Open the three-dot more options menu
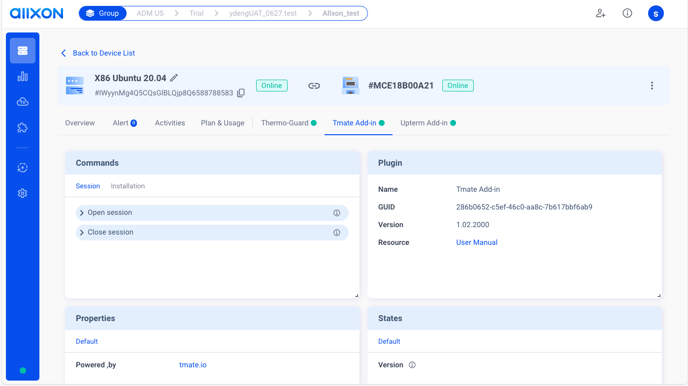The height and width of the screenshot is (386, 688). point(652,86)
